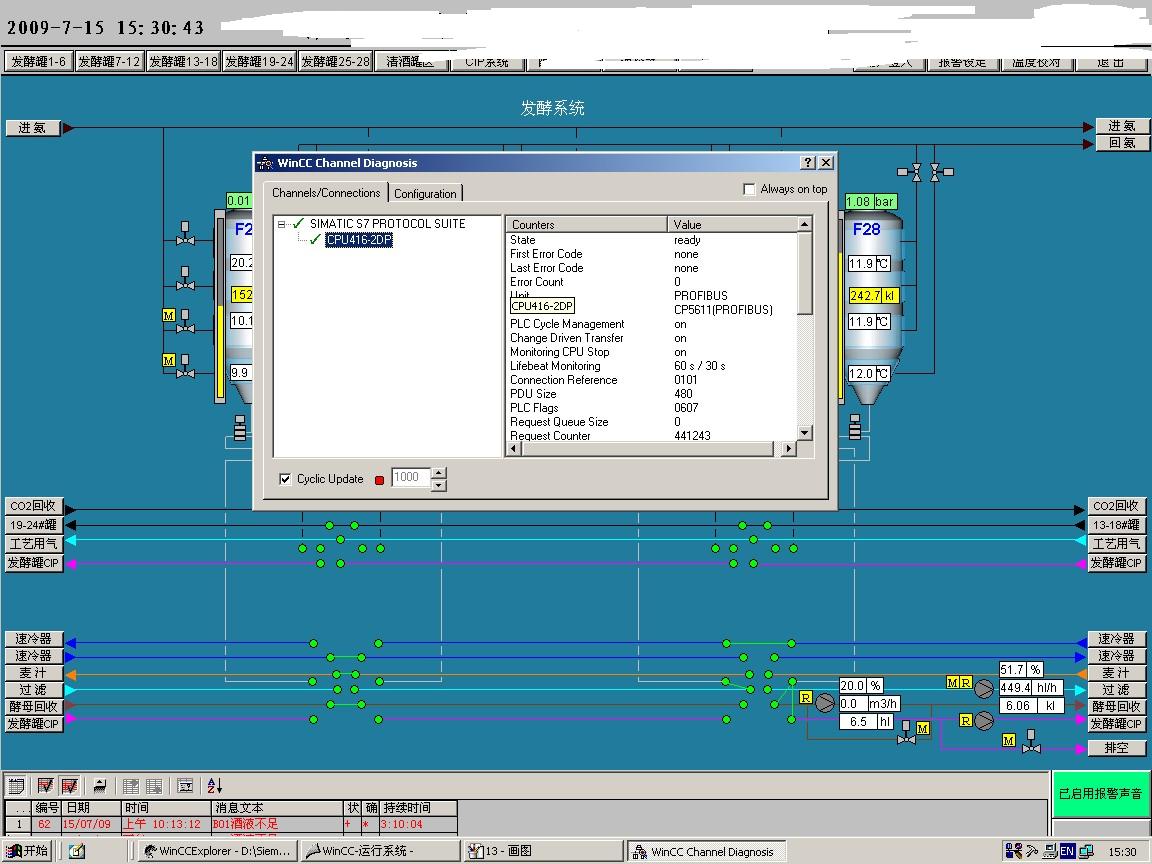Open the 发酵罐19-24 screen
Screen dimensions: 1152x864
(x=259, y=62)
